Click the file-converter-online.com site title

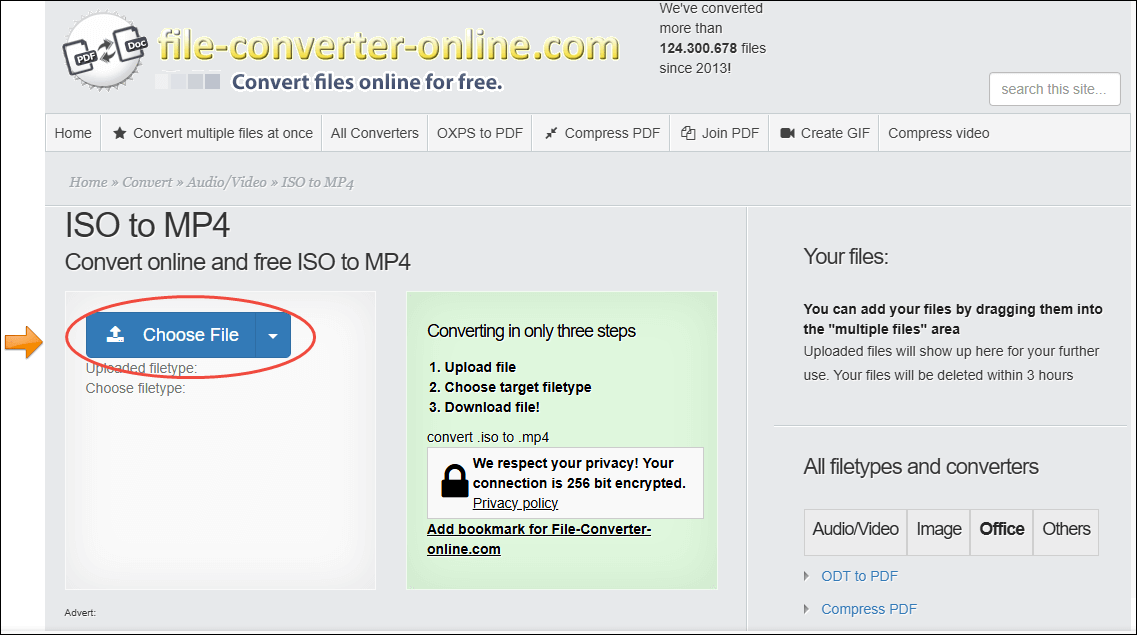(x=389, y=45)
